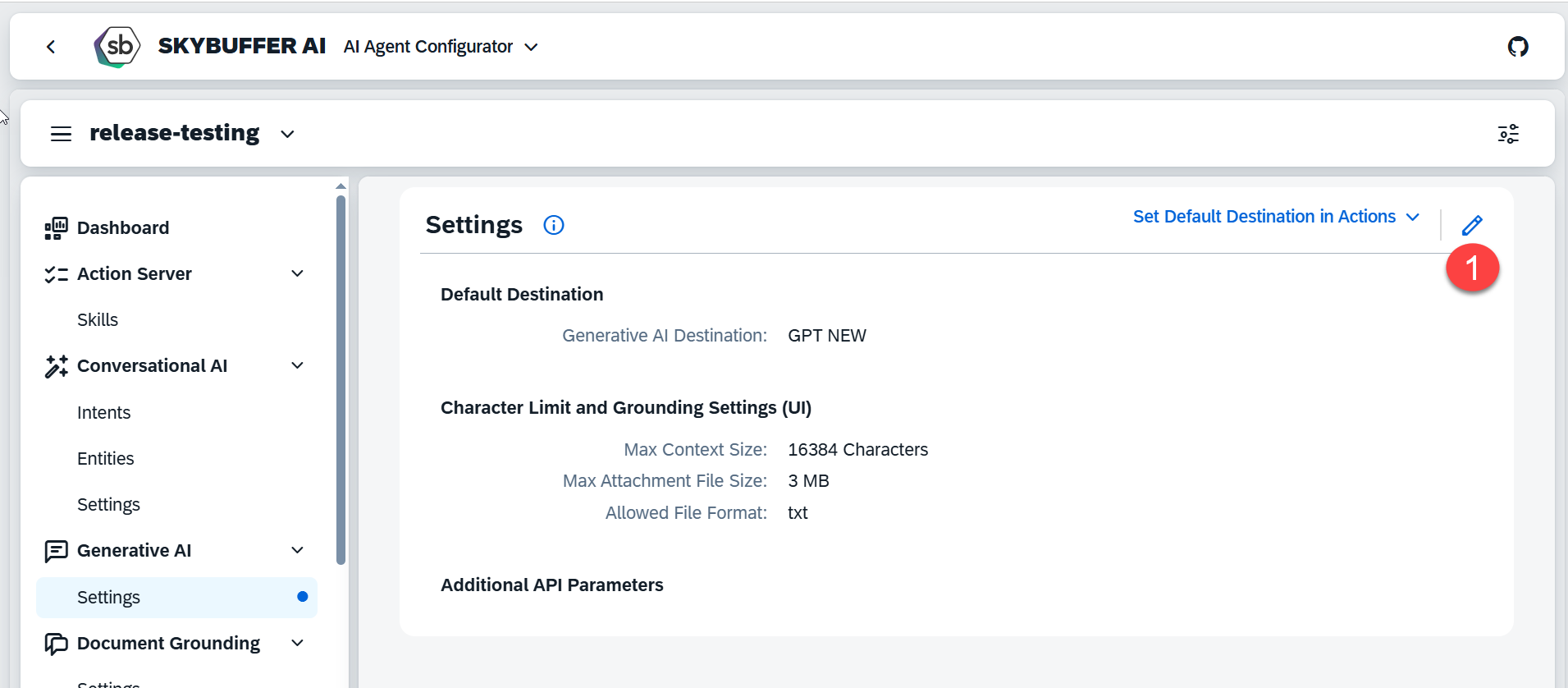Open the sliders configuration icon
Screen dimensions: 1568x688
tap(1507, 134)
